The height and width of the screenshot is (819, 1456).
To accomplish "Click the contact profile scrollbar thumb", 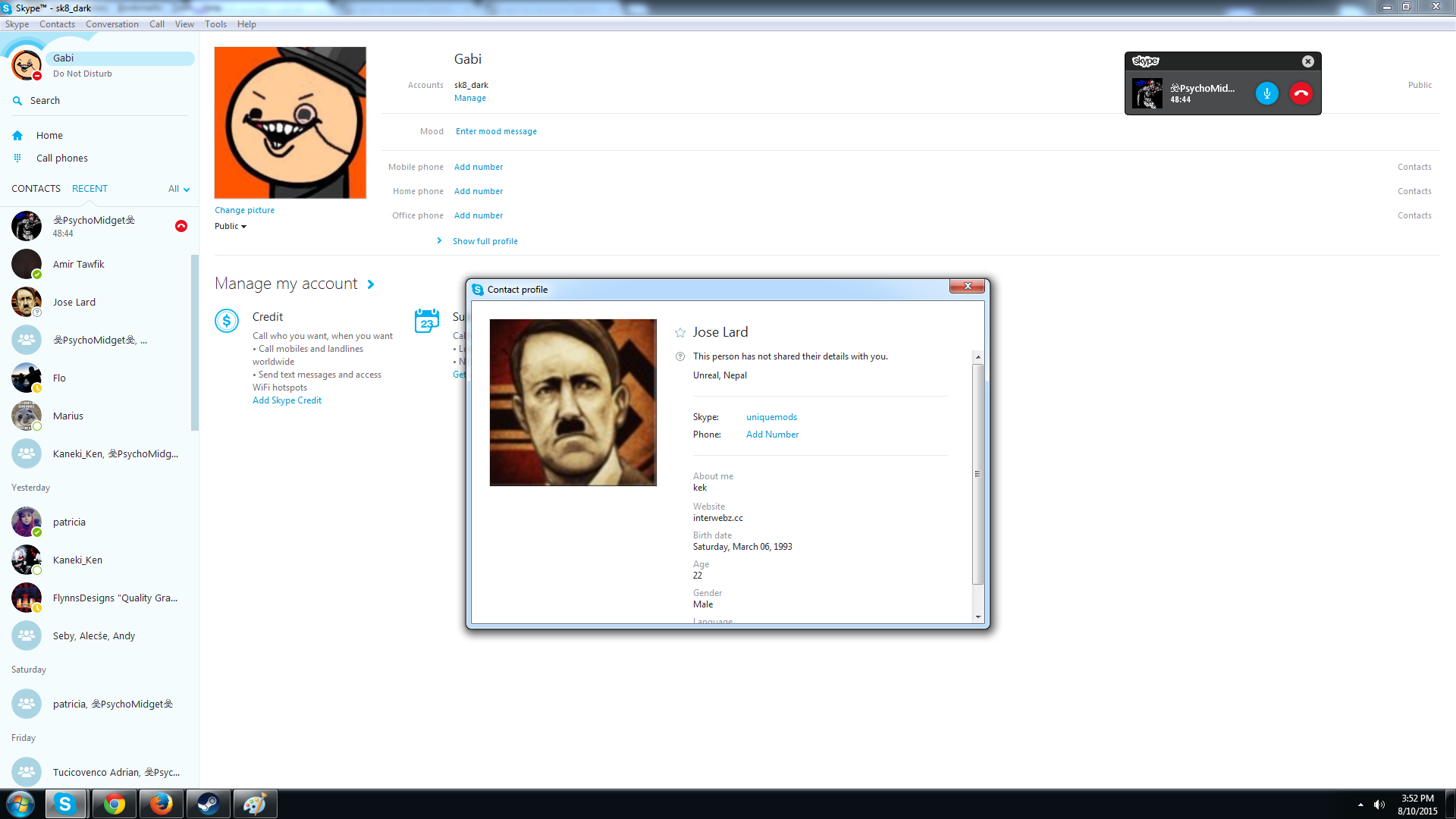I will click(x=977, y=474).
